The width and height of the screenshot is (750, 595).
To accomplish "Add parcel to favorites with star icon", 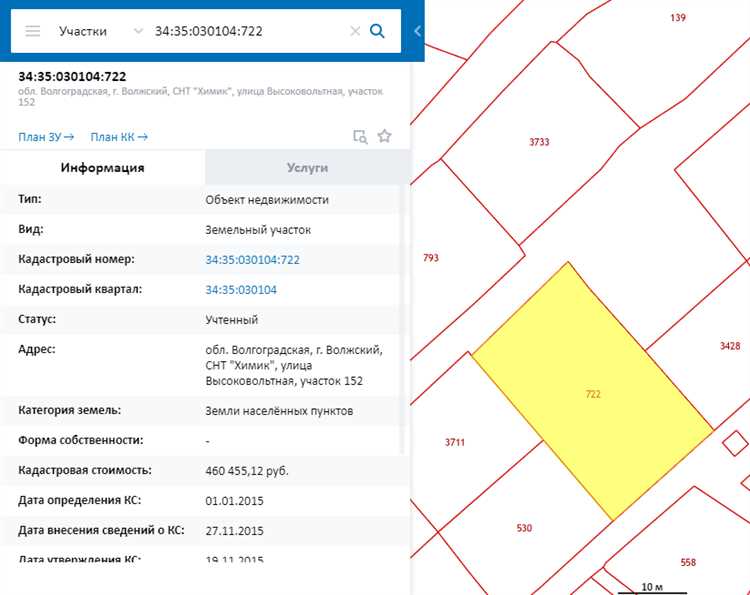I will [x=384, y=137].
